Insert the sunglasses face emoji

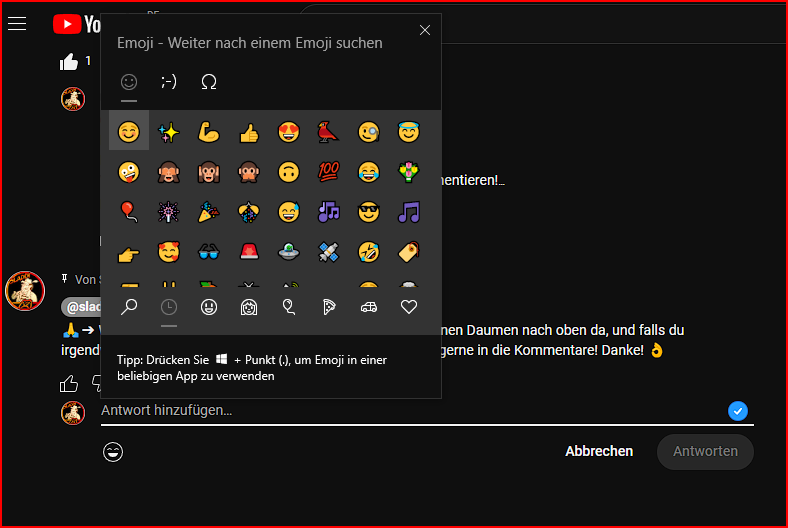[x=369, y=211]
